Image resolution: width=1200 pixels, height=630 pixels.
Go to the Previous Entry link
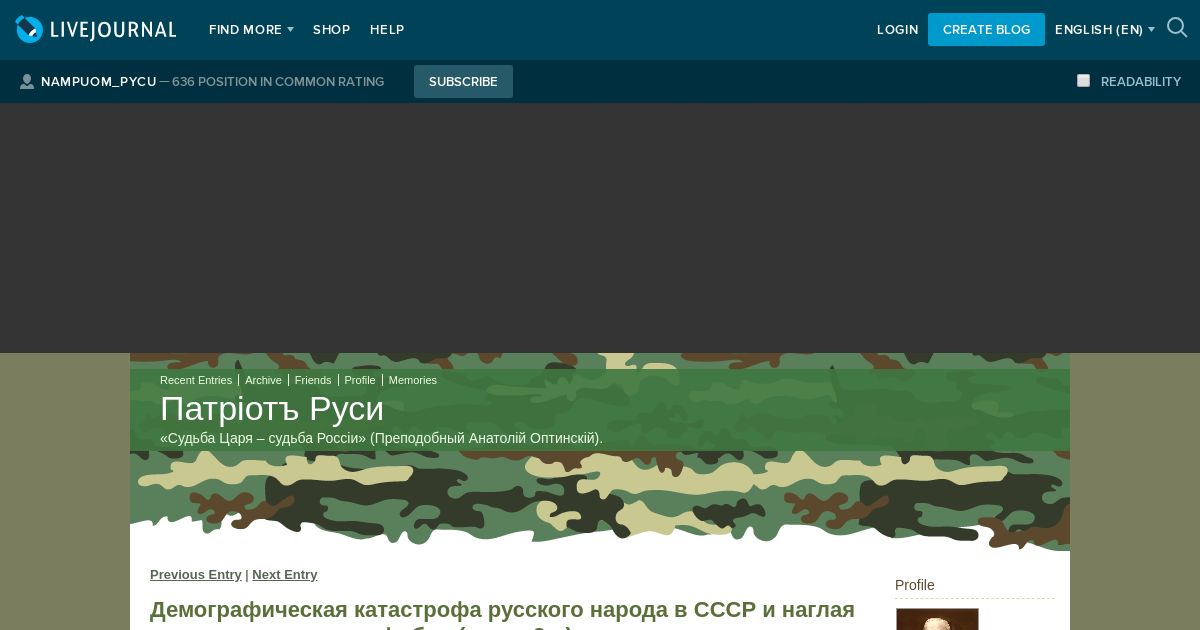pyautogui.click(x=196, y=574)
